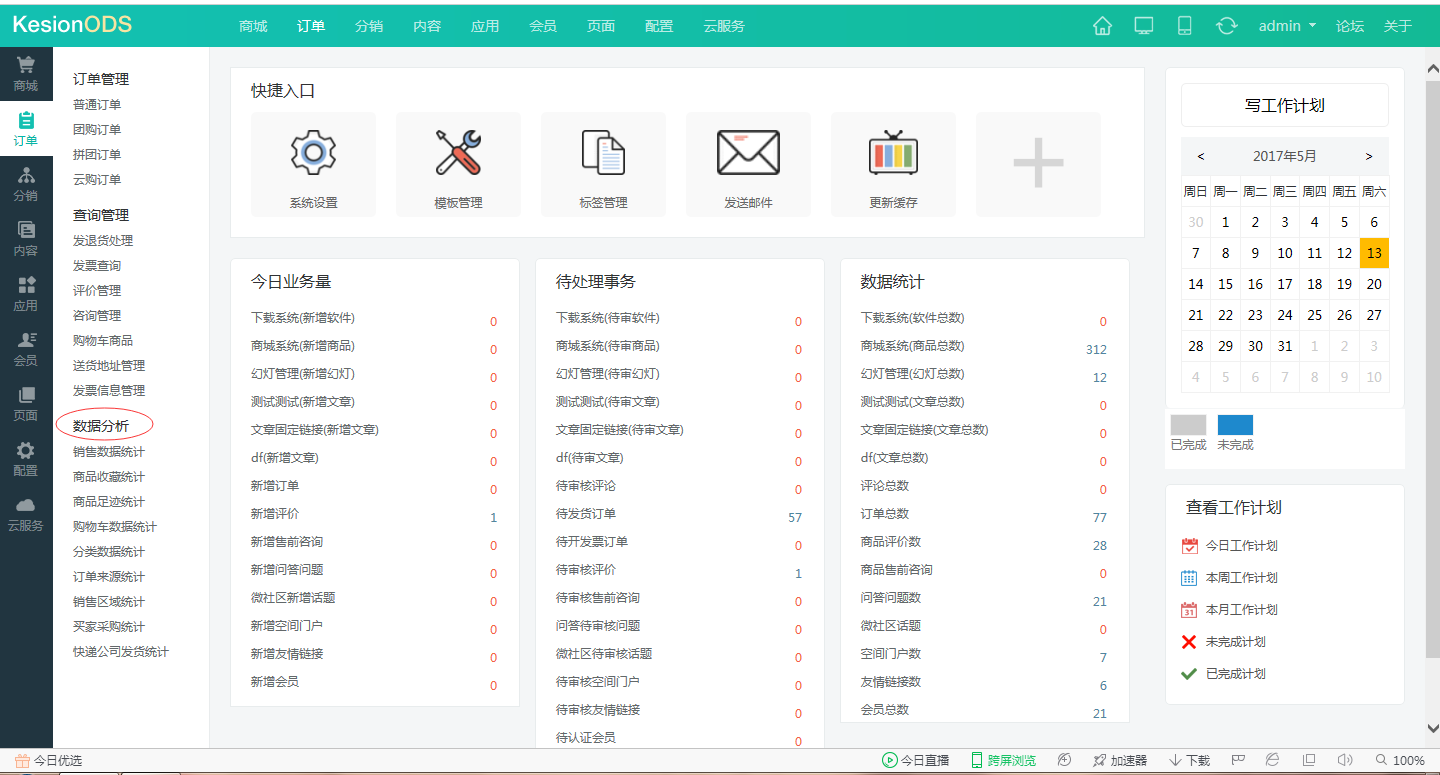Open 下载 in browser status bar
The height and width of the screenshot is (775, 1440).
coord(1190,761)
